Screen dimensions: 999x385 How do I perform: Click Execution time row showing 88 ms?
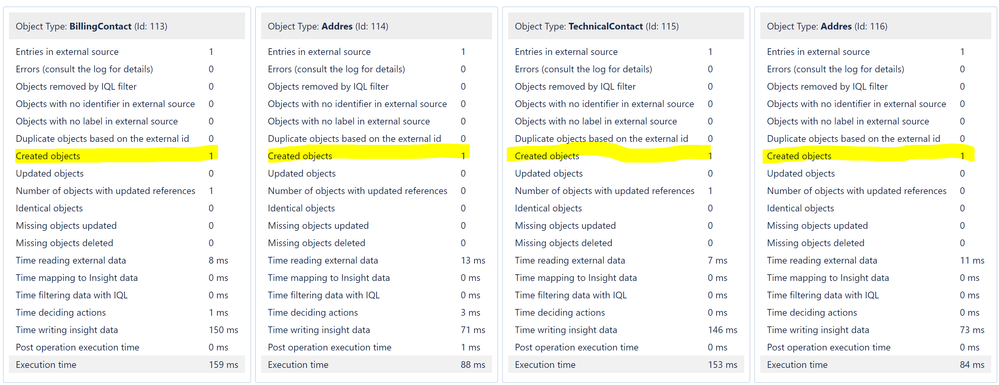(376, 365)
